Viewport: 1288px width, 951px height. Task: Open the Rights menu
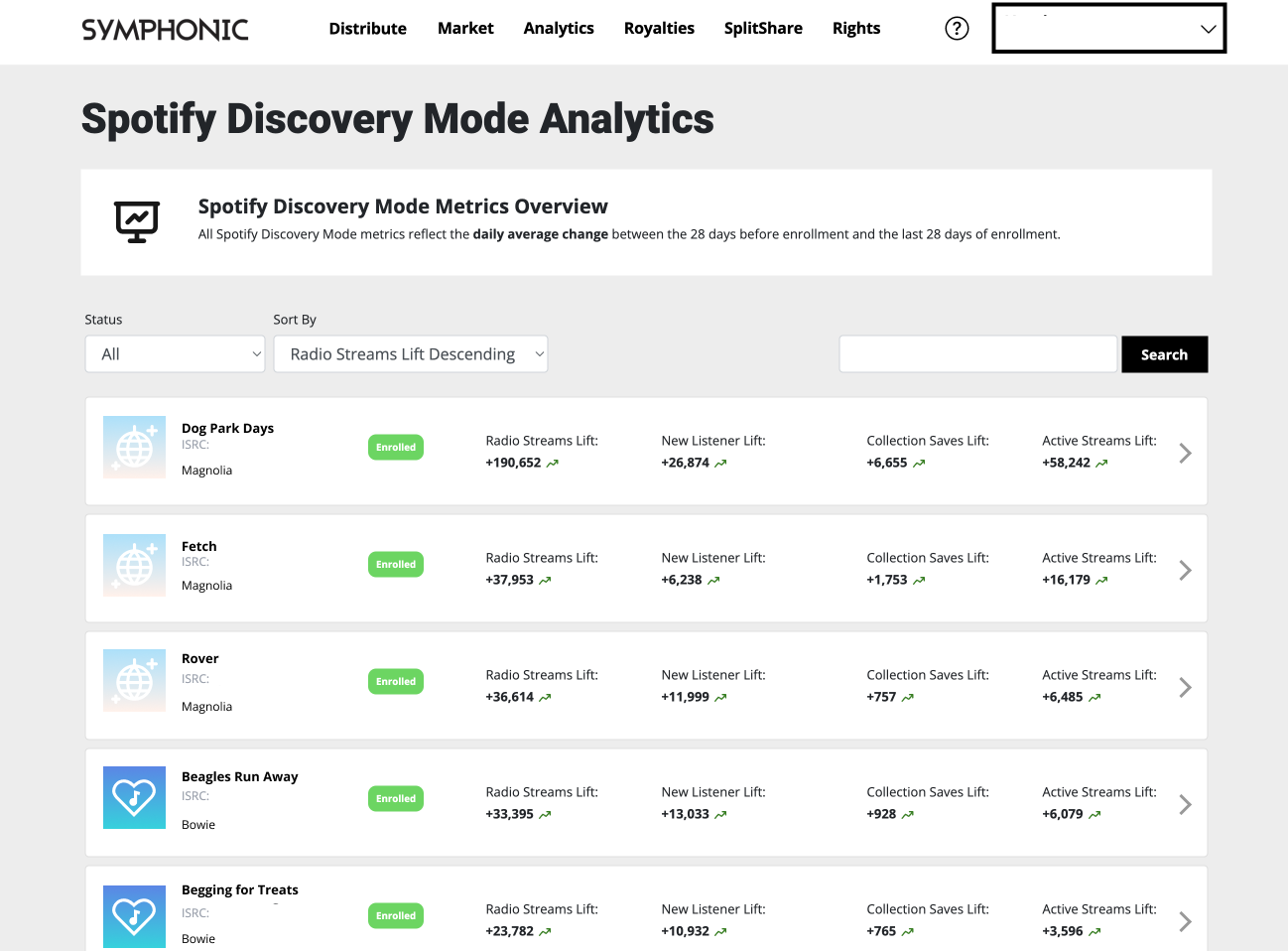click(856, 29)
